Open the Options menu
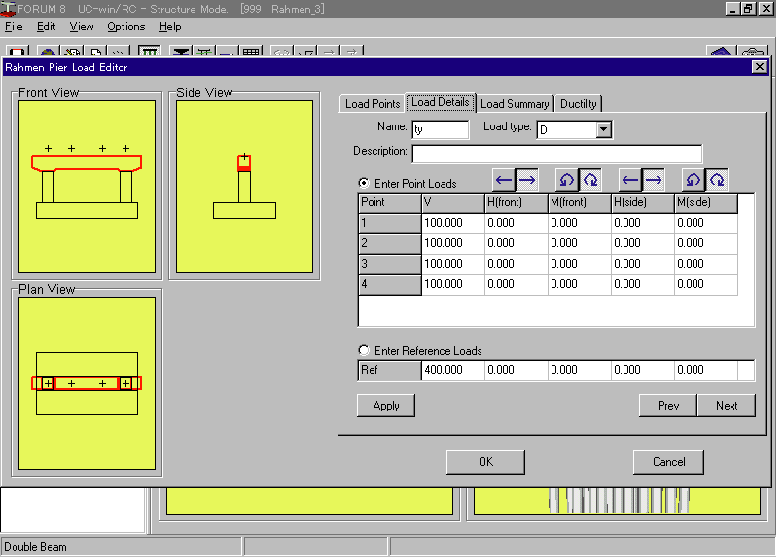The height and width of the screenshot is (558, 776). [126, 27]
